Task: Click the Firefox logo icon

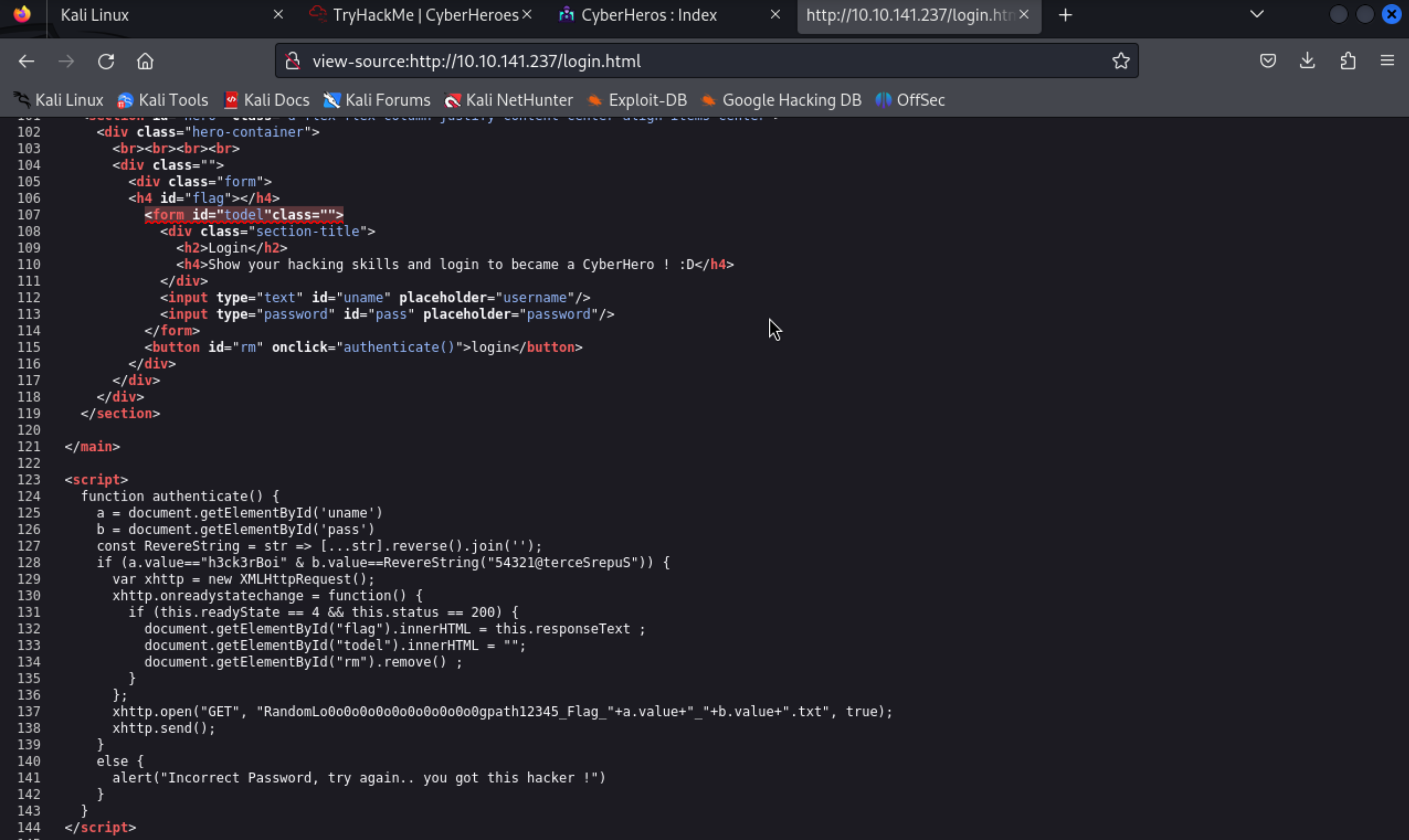Action: 22,14
